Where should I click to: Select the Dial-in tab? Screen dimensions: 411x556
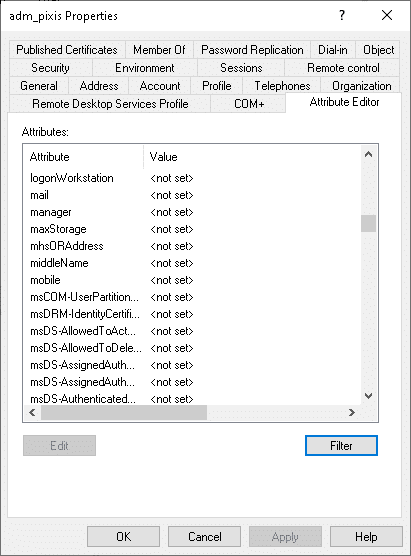[x=333, y=50]
